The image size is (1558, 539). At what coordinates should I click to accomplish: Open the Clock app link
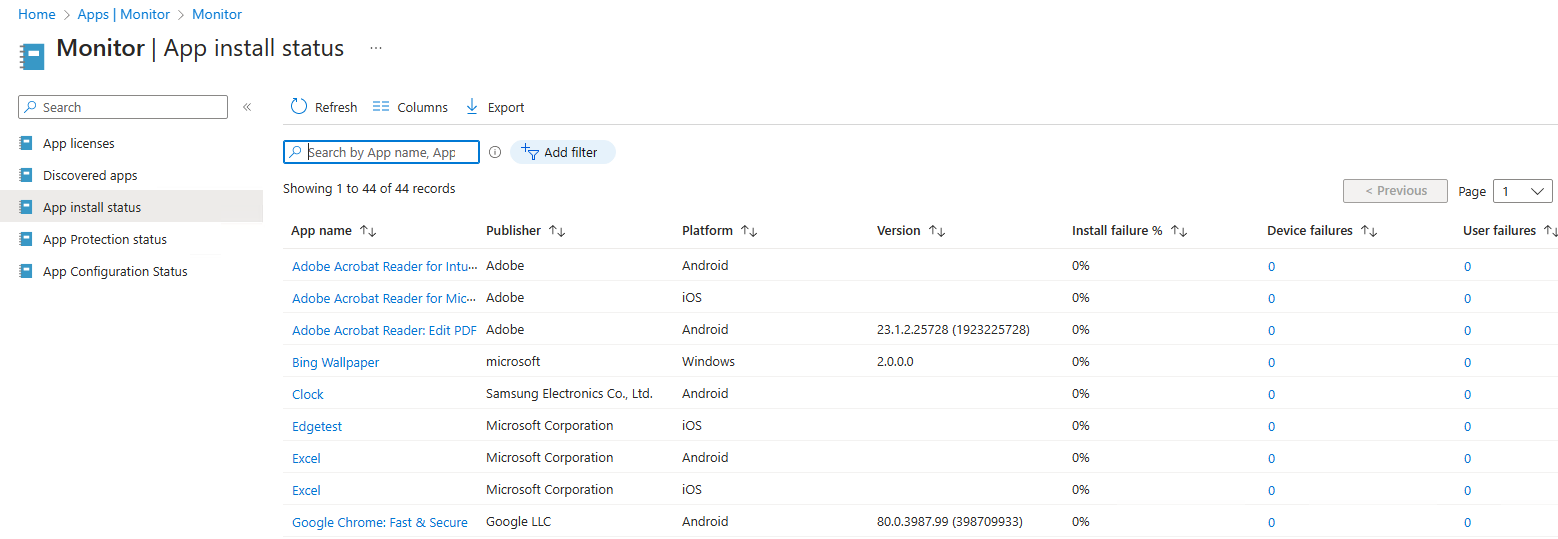coord(308,394)
